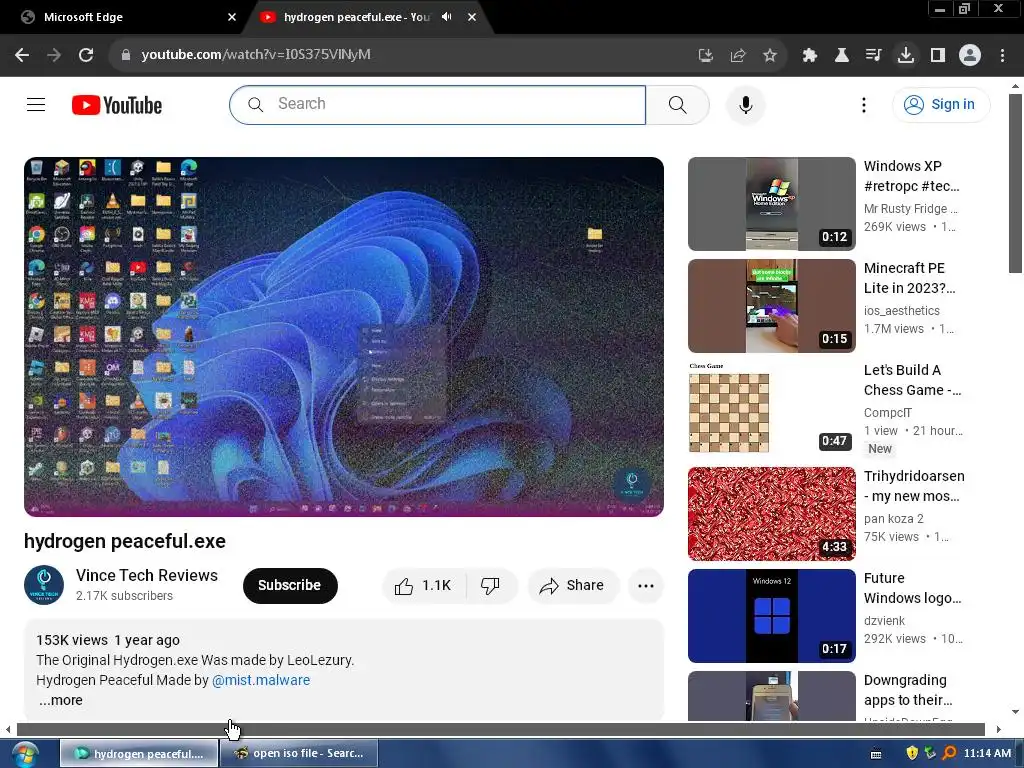
Task: Toggle the side panel icon
Action: pos(938,55)
